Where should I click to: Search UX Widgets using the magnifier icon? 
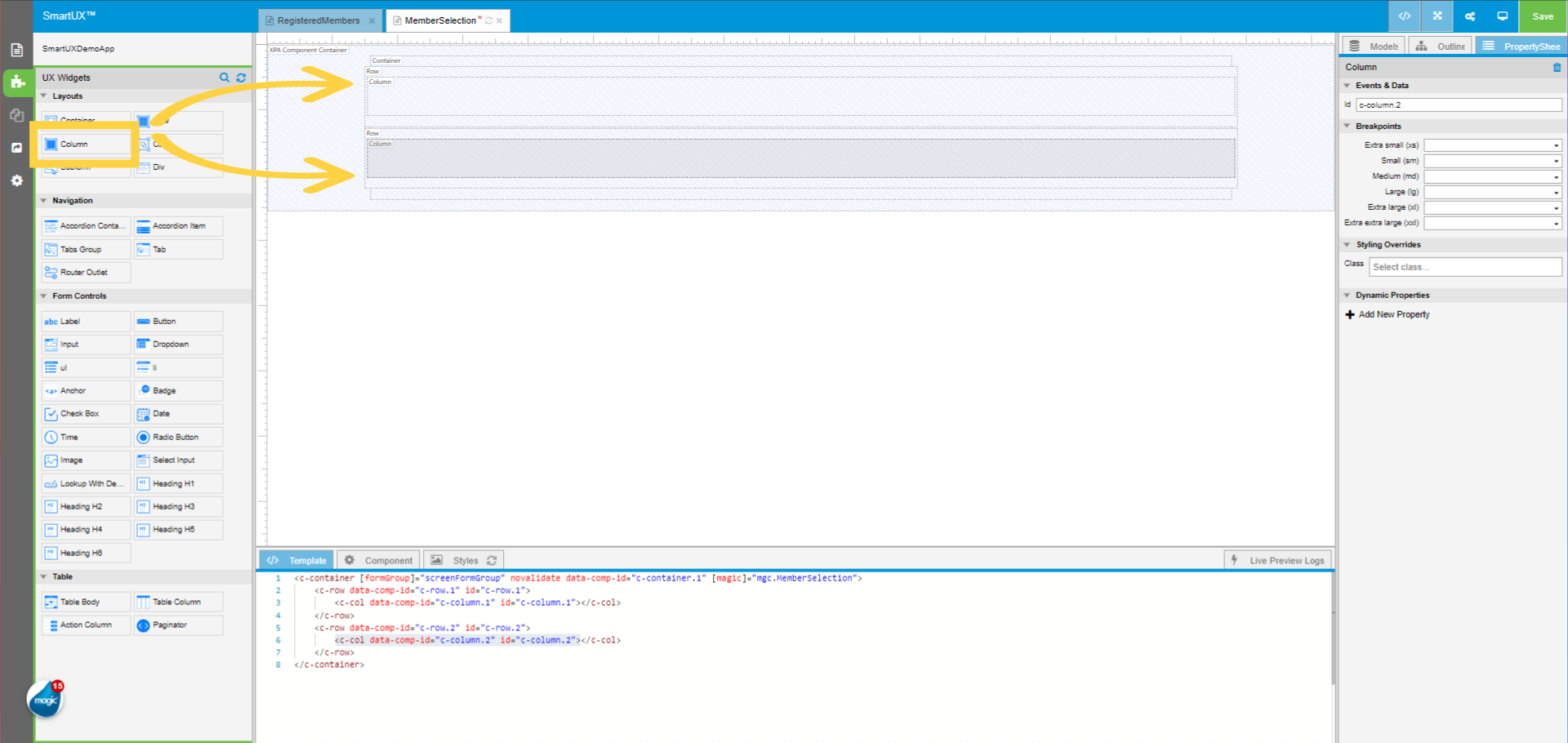coord(225,78)
